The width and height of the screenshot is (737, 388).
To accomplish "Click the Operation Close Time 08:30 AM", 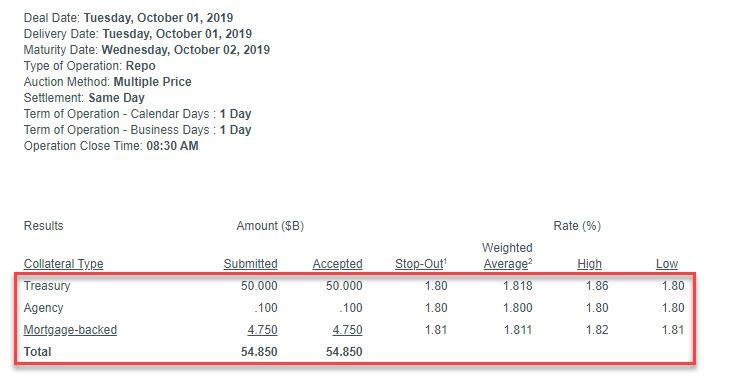I will coord(172,146).
